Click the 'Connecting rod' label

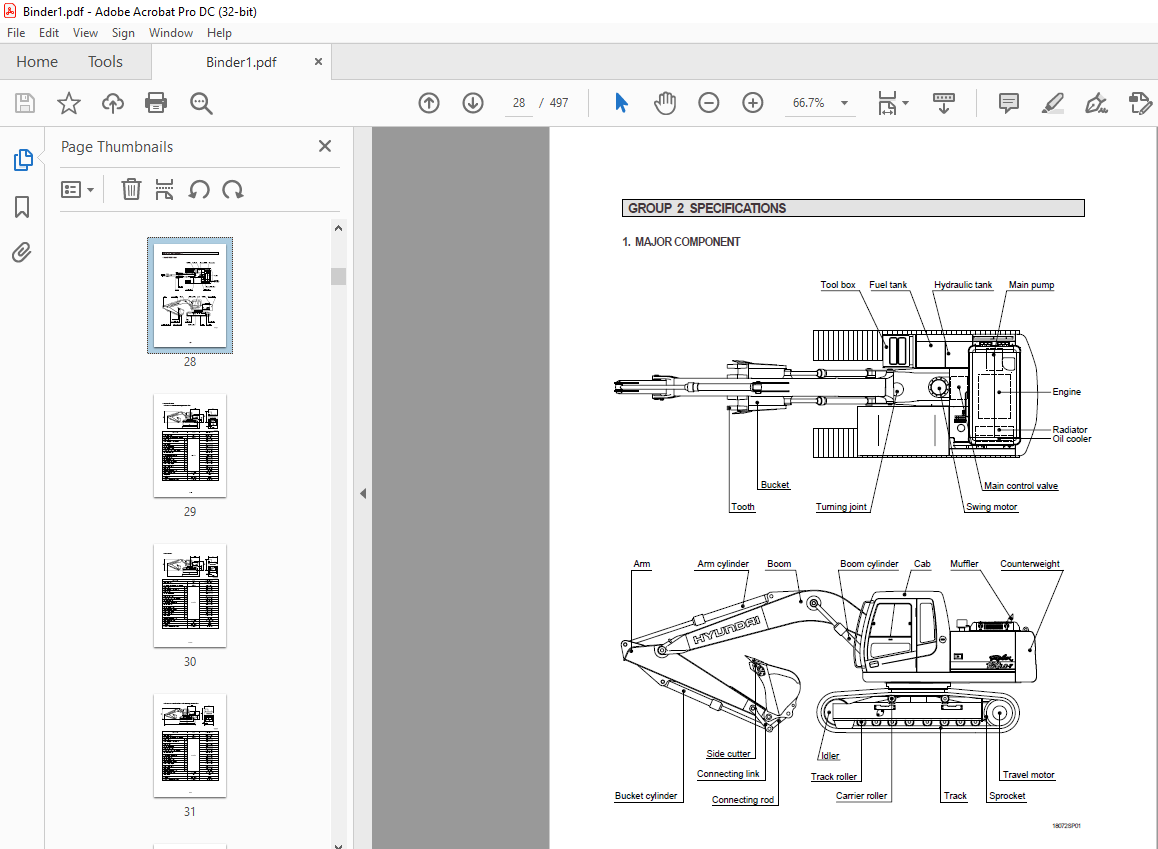coord(743,800)
